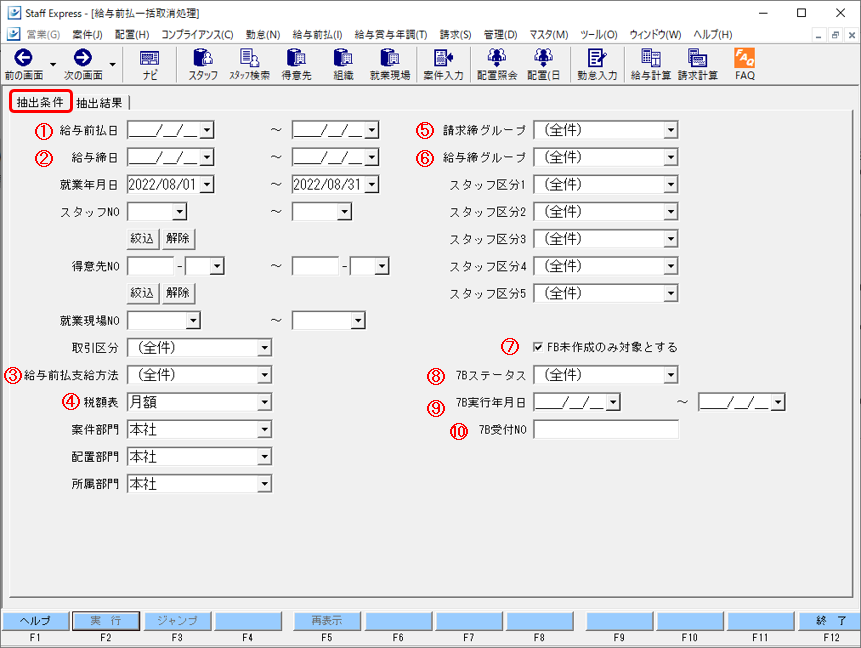
Task: Click the 解除 button under 得意先NO
Action: [178, 293]
